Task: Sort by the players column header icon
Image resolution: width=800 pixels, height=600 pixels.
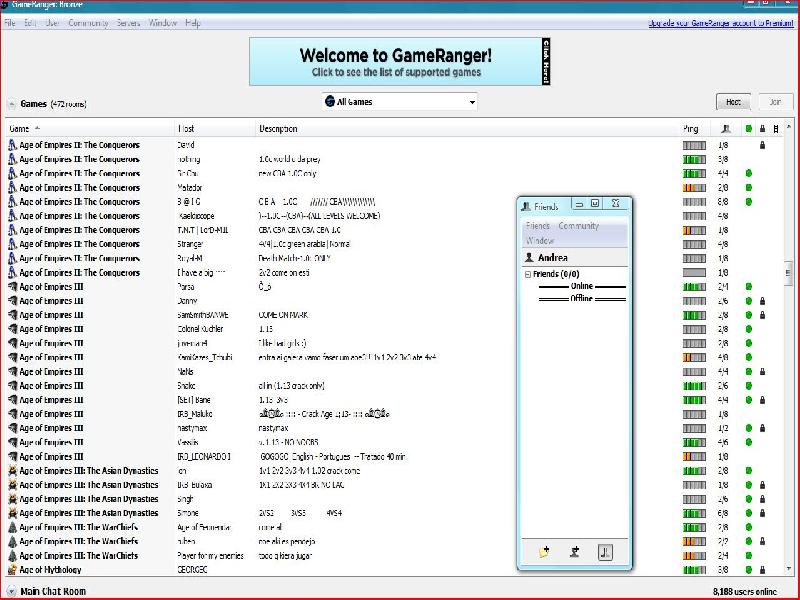Action: click(726, 129)
